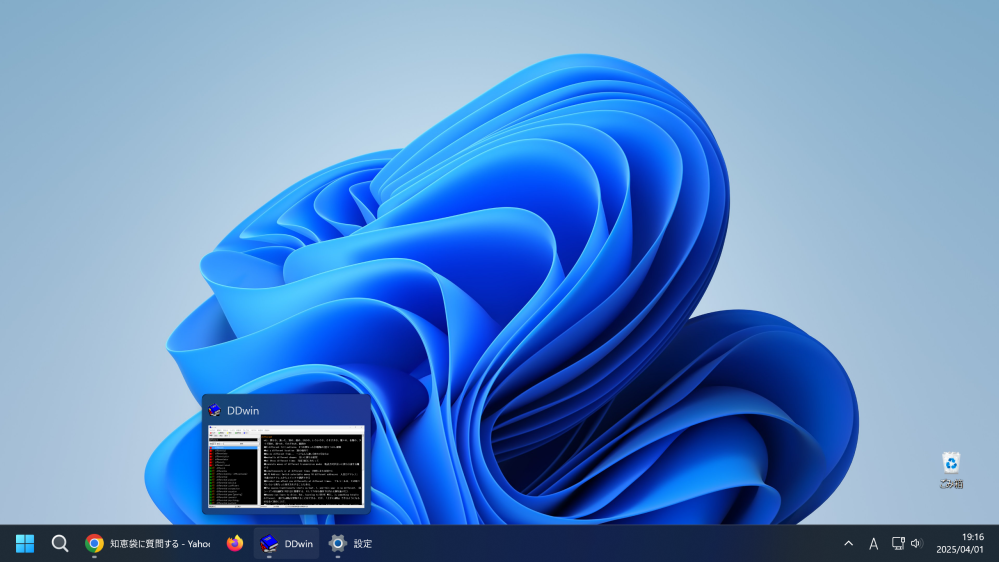Screen dimensions: 999x562
Task: Show hidden tray icons chevron
Action: coord(849,544)
